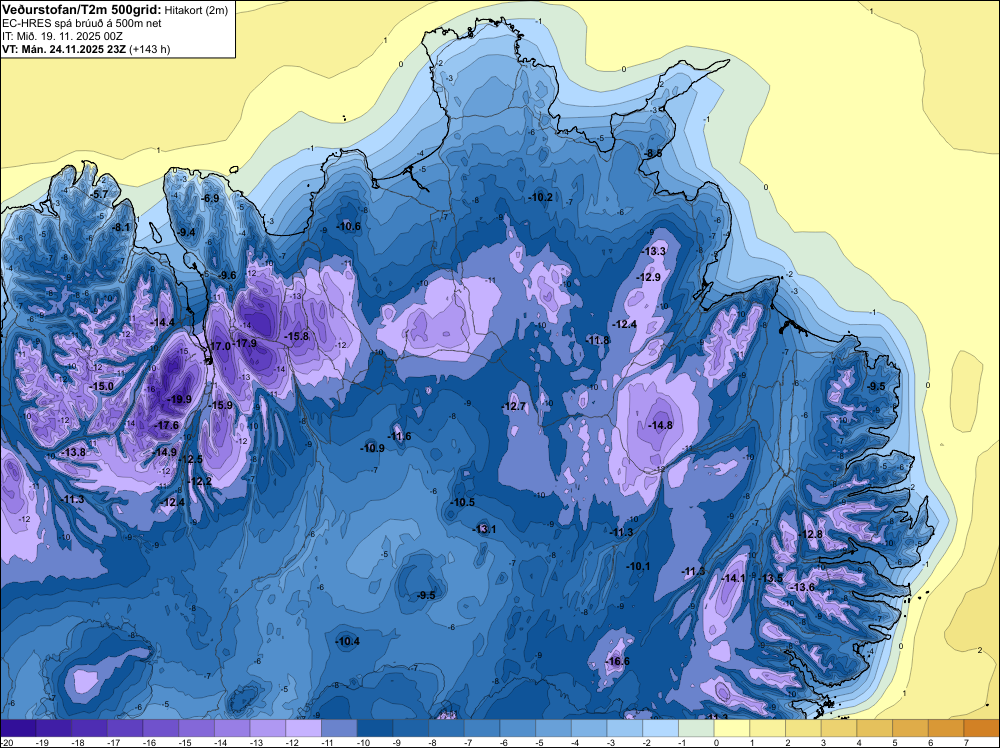Image resolution: width=1000 pixels, height=748 pixels.
Task: Click the -12.2 temperature label
Action: (x=200, y=481)
